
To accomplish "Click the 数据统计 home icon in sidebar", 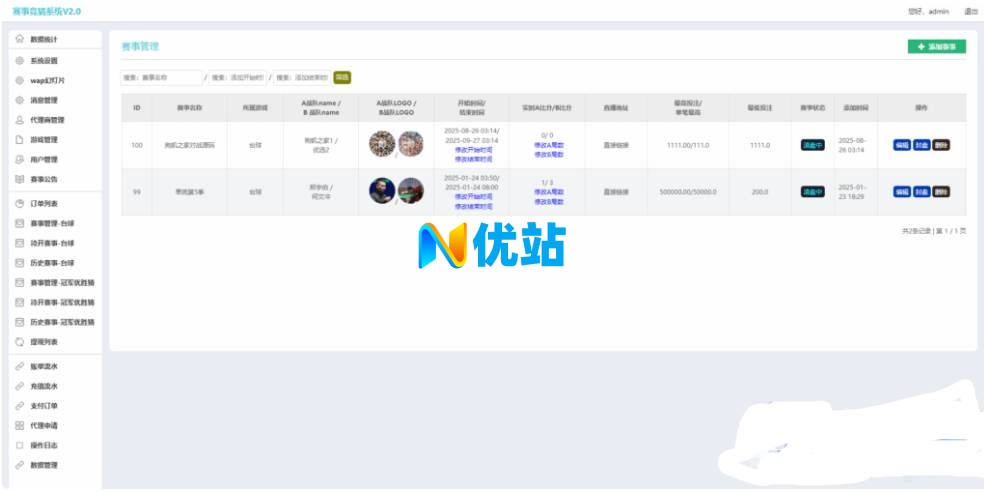I will pos(20,39).
